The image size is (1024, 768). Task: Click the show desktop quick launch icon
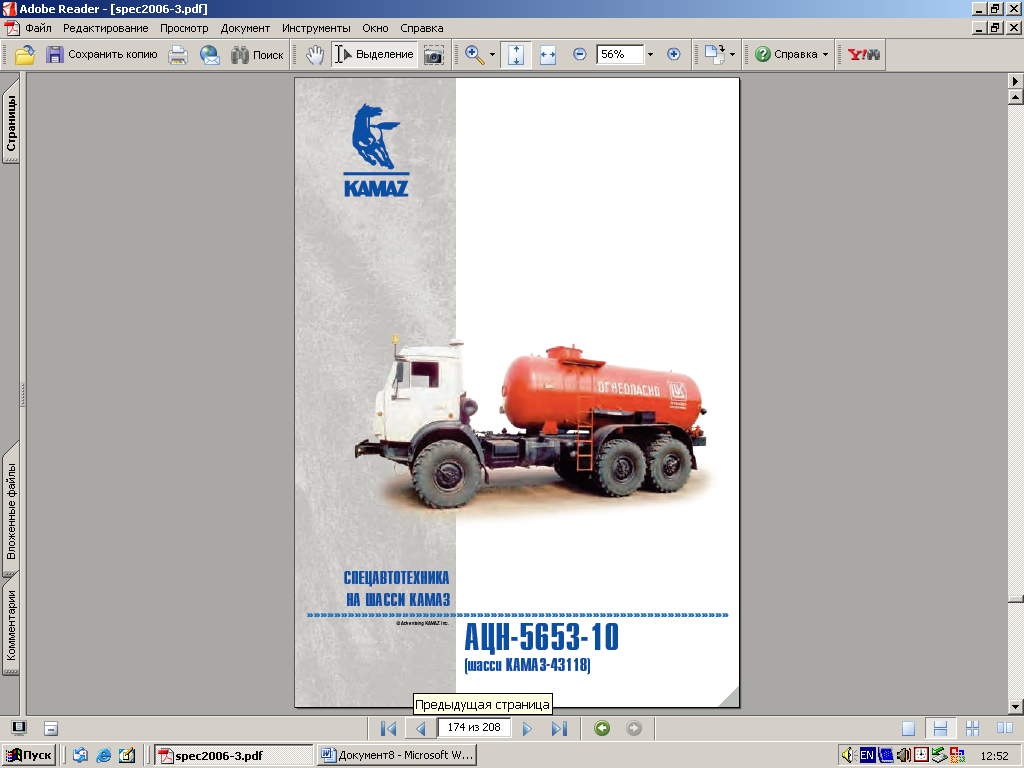tap(127, 756)
